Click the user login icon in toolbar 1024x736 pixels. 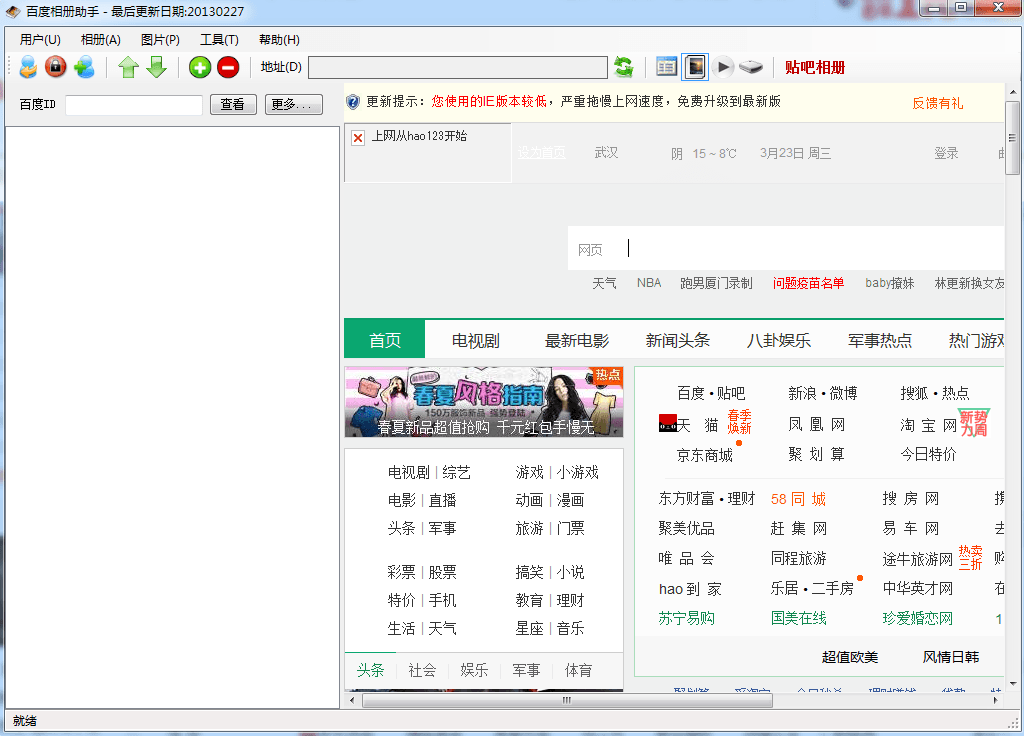click(28, 67)
